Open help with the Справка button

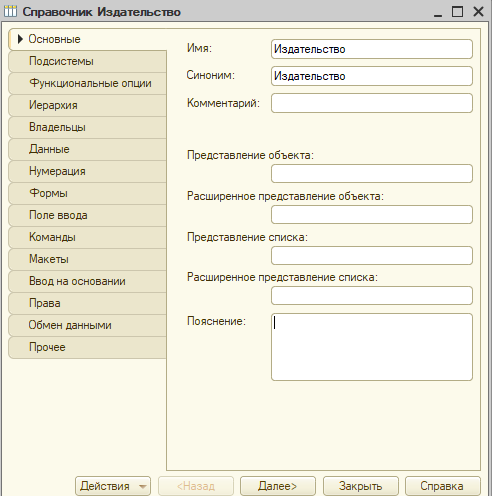[442, 486]
